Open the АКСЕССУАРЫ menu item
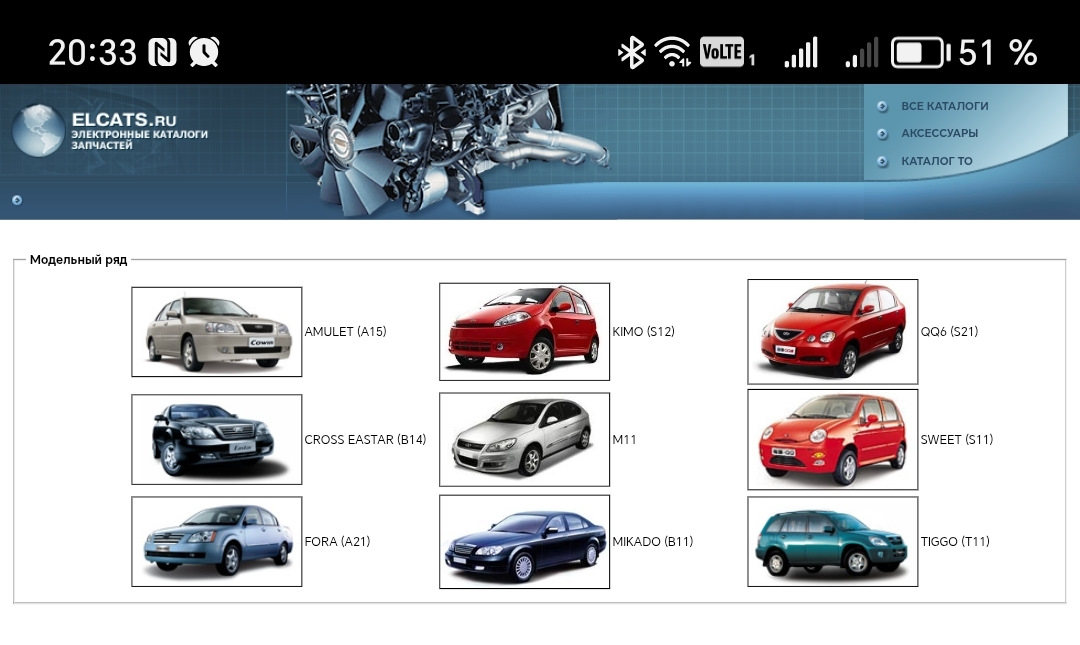The image size is (1080, 645). (939, 133)
